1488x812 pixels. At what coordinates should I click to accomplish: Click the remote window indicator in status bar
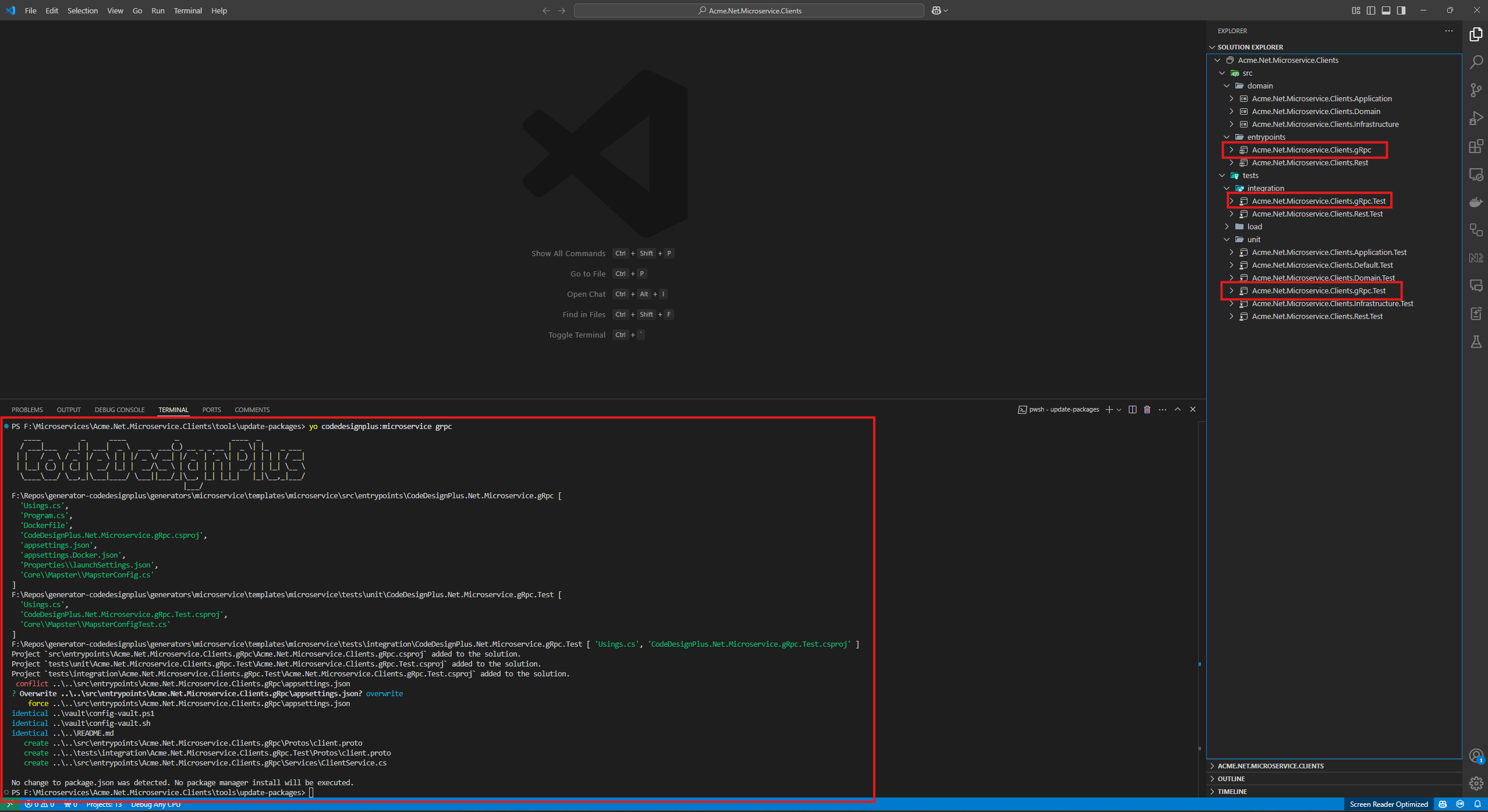tap(9, 805)
